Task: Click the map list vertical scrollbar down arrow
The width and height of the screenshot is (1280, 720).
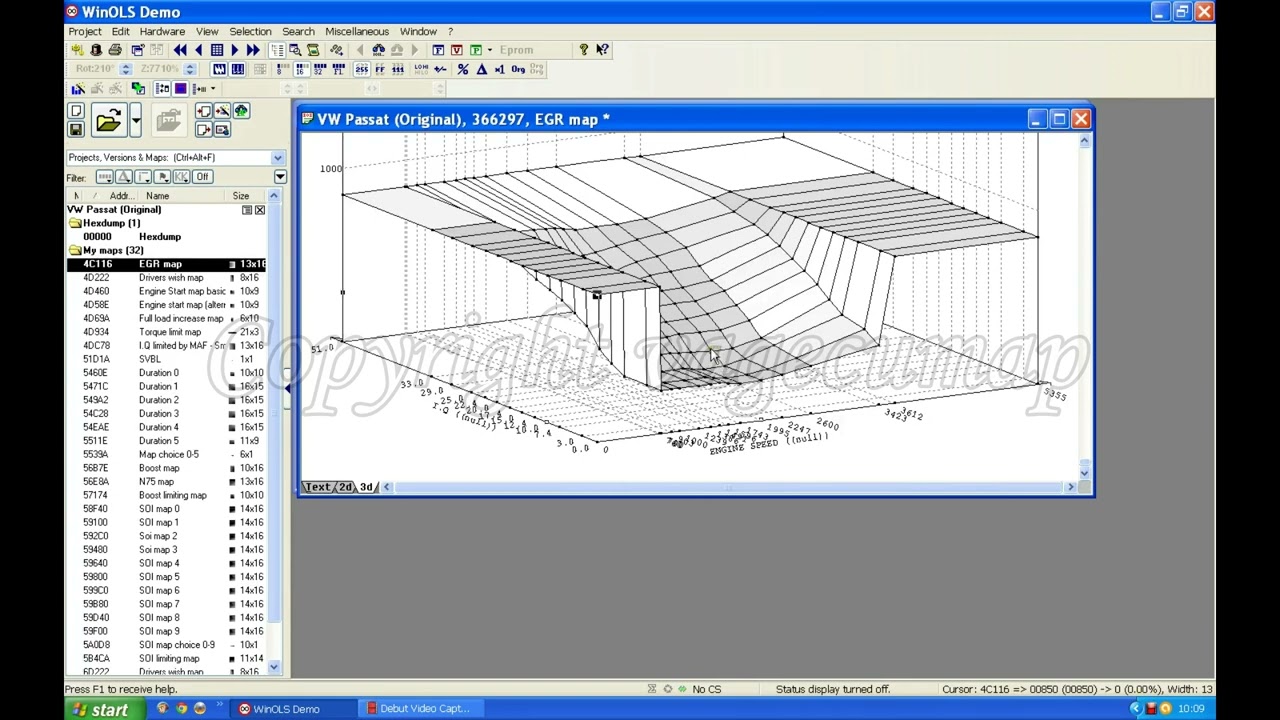Action: click(x=274, y=668)
